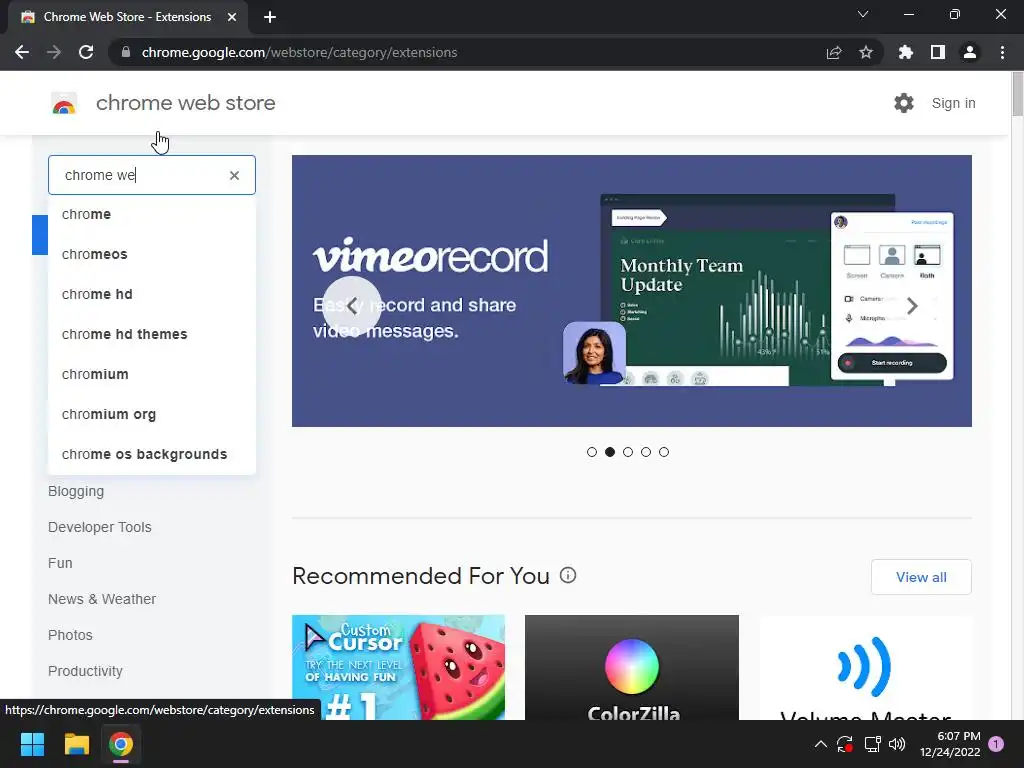Viewport: 1024px width, 768px height.
Task: Open Custom Cursor extension card
Action: pyautogui.click(x=398, y=667)
